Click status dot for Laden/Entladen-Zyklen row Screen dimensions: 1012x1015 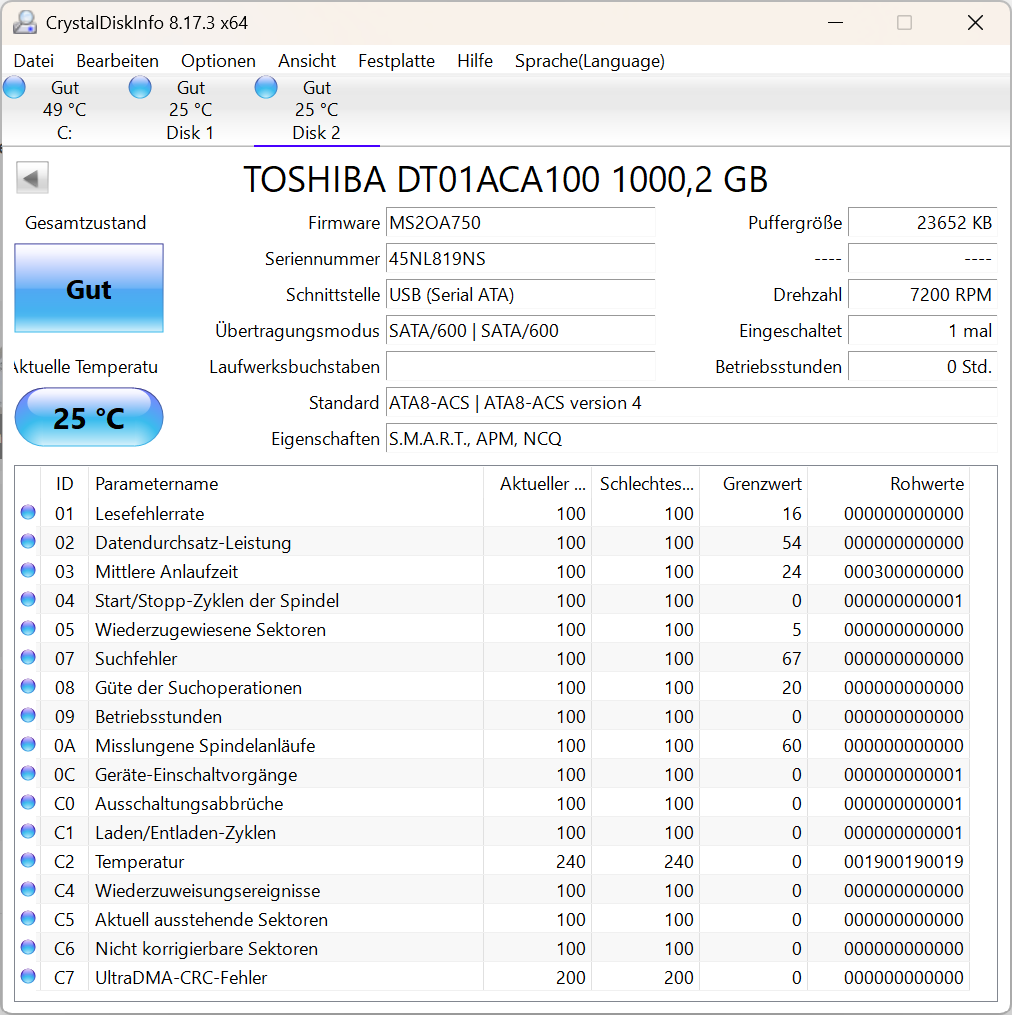[28, 832]
